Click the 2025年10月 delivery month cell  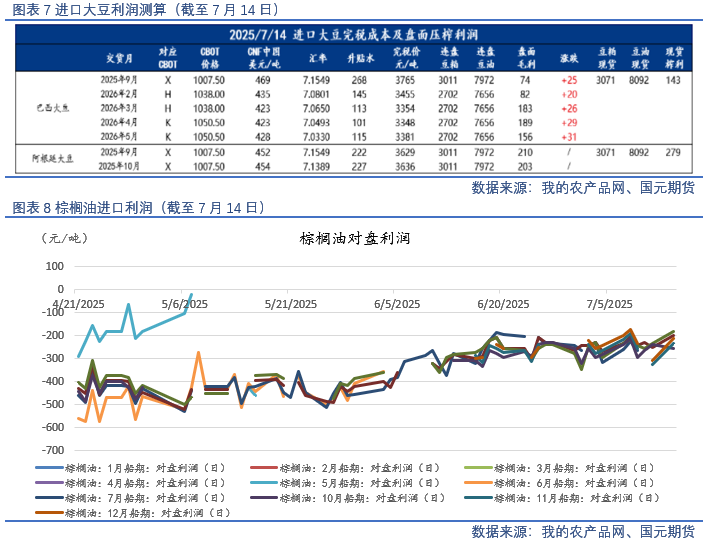point(119,166)
